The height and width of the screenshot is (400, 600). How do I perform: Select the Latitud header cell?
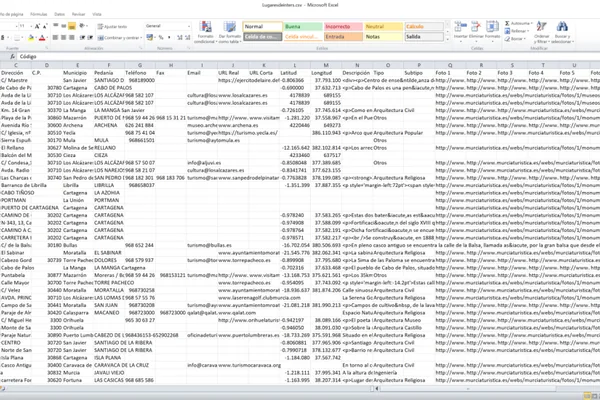point(295,73)
